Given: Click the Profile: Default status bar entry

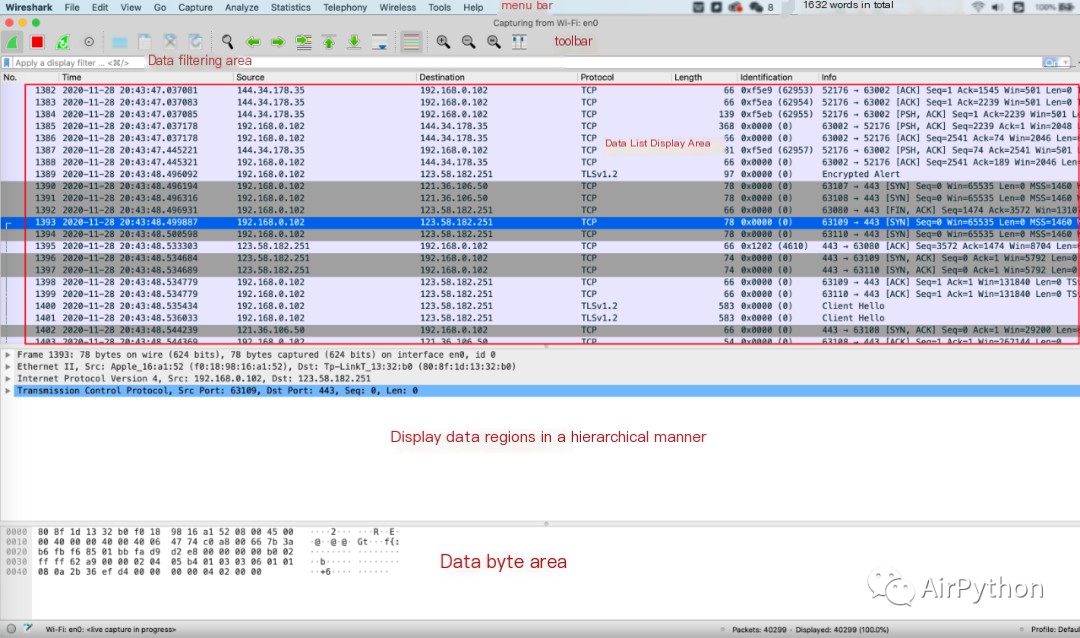Looking at the screenshot, I should pyautogui.click(x=1055, y=629).
